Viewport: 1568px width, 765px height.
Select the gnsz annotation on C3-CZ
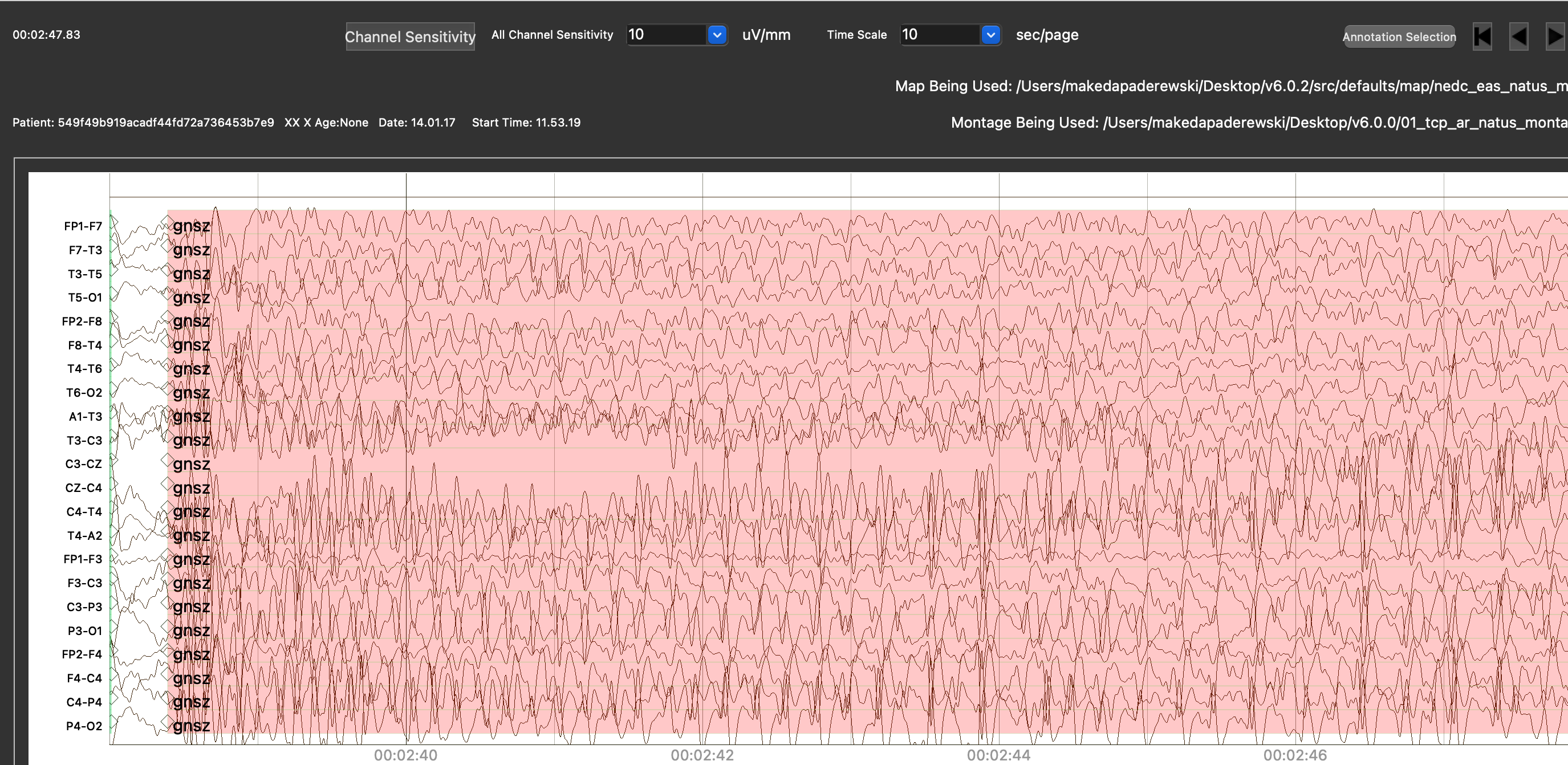pyautogui.click(x=191, y=464)
